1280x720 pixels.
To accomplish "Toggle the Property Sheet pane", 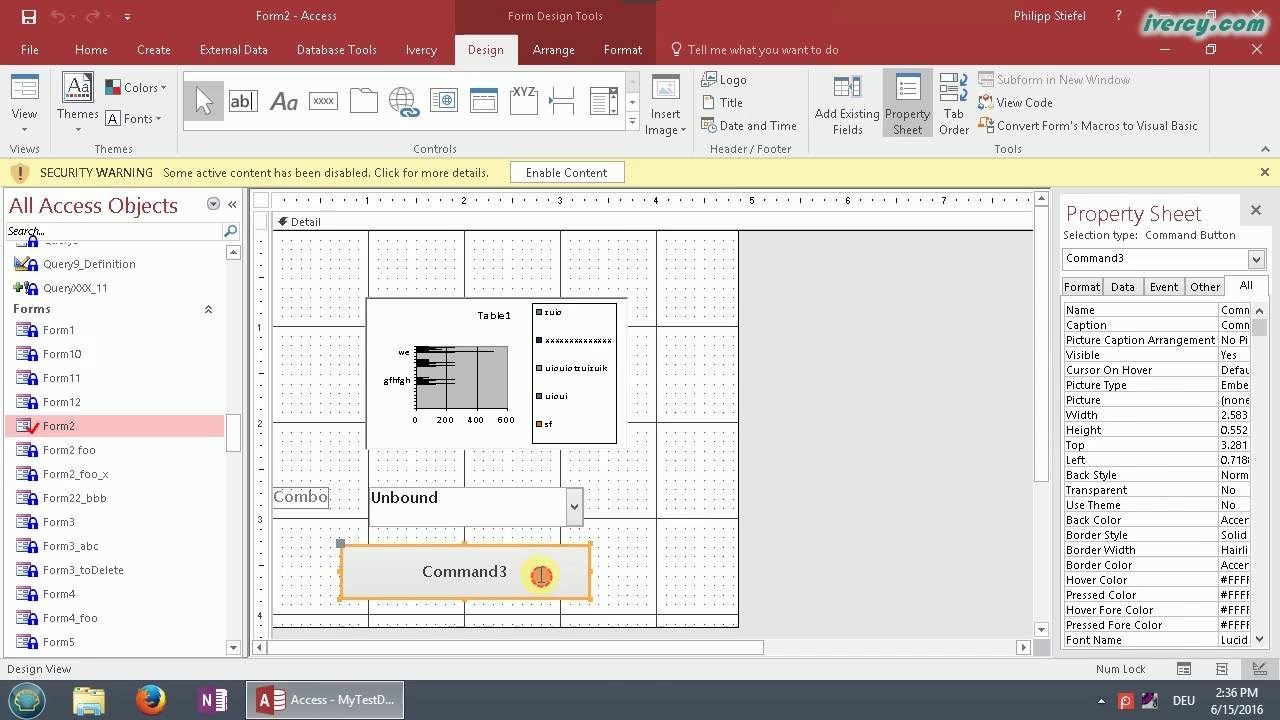I will (x=908, y=105).
